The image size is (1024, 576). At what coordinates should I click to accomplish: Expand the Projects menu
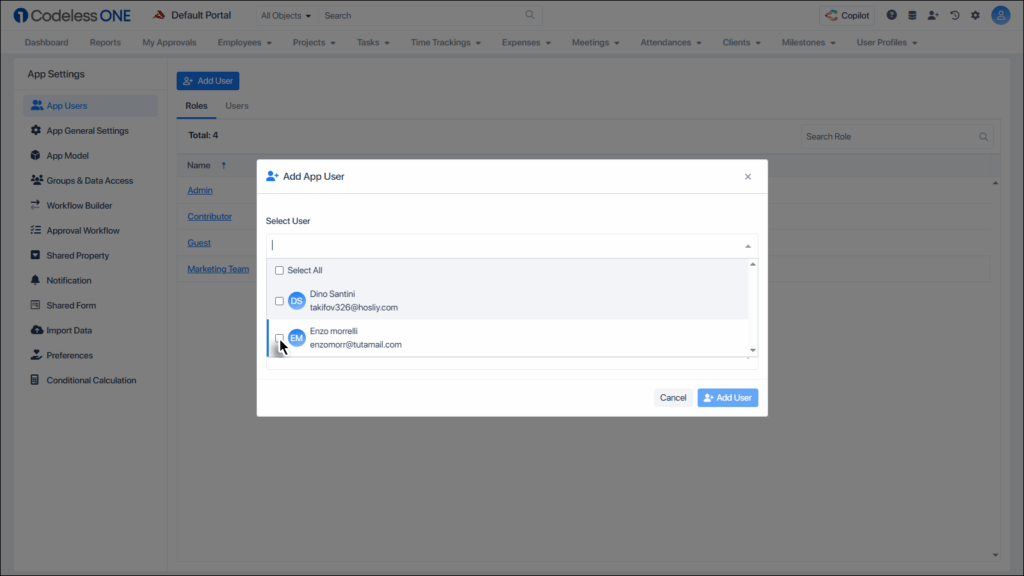pos(314,42)
